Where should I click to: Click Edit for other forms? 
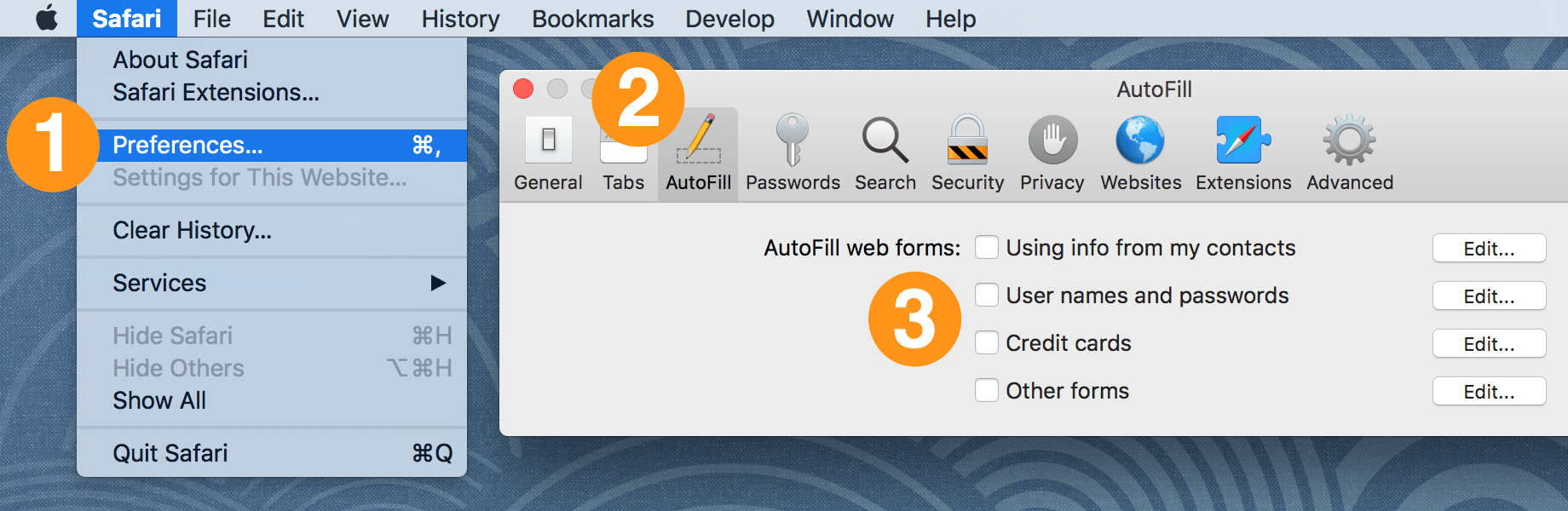click(x=1489, y=392)
